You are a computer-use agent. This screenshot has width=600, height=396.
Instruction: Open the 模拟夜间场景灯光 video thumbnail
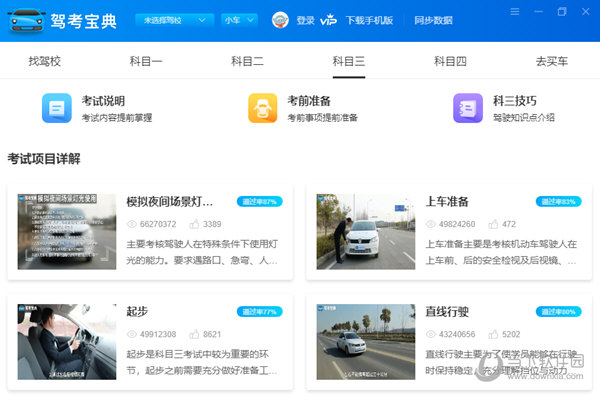coord(67,231)
